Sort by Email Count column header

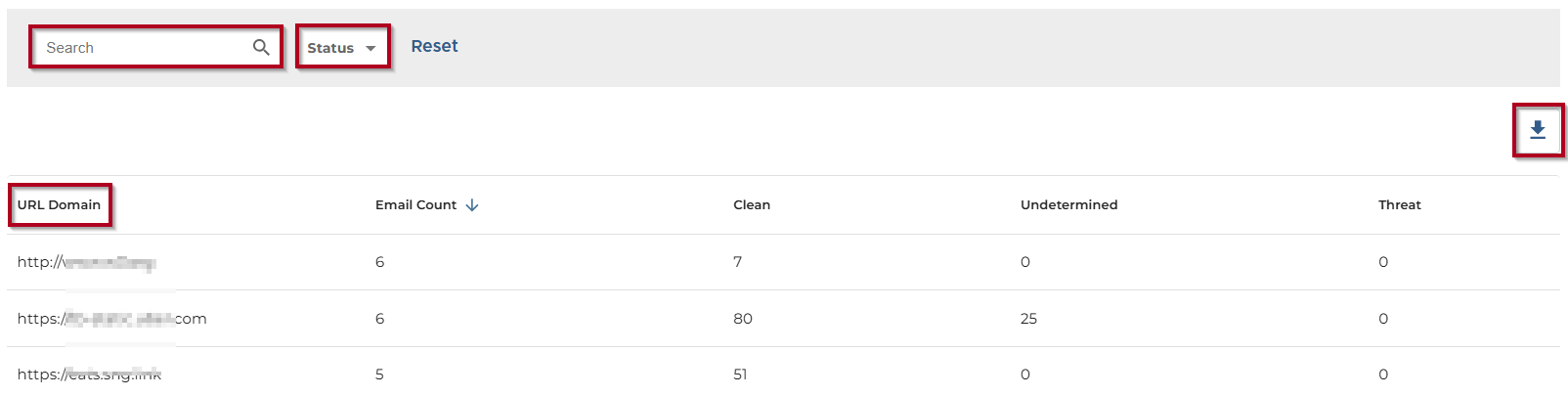pyautogui.click(x=415, y=205)
